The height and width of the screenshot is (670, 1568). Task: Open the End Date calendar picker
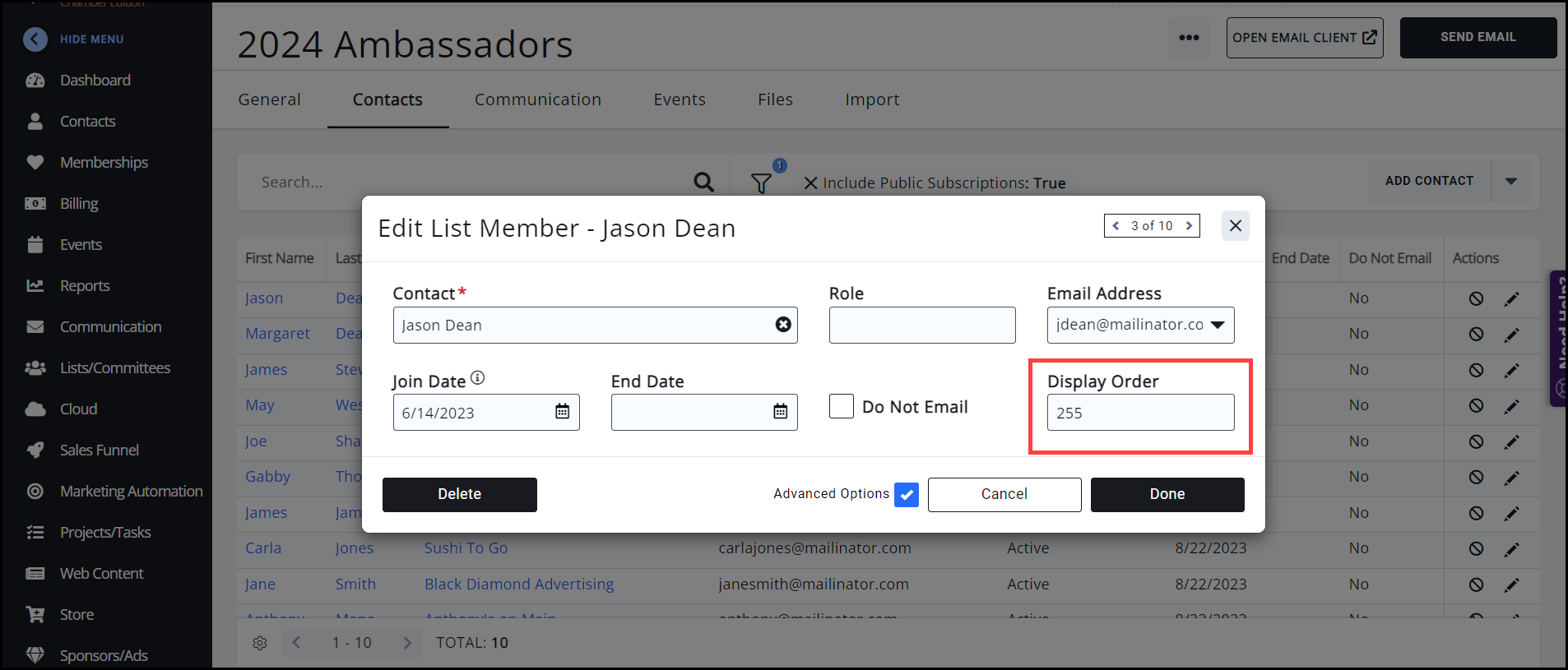tap(780, 412)
